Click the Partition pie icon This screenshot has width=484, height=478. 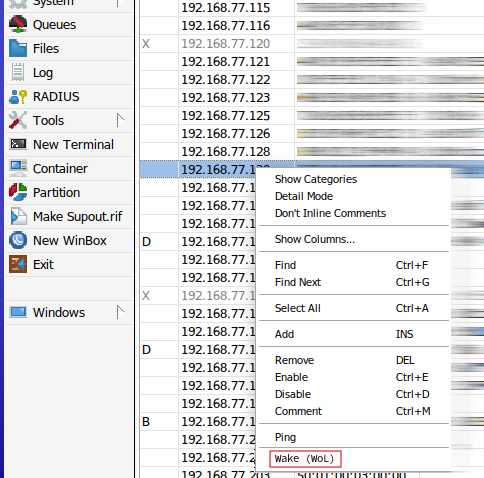point(18,192)
